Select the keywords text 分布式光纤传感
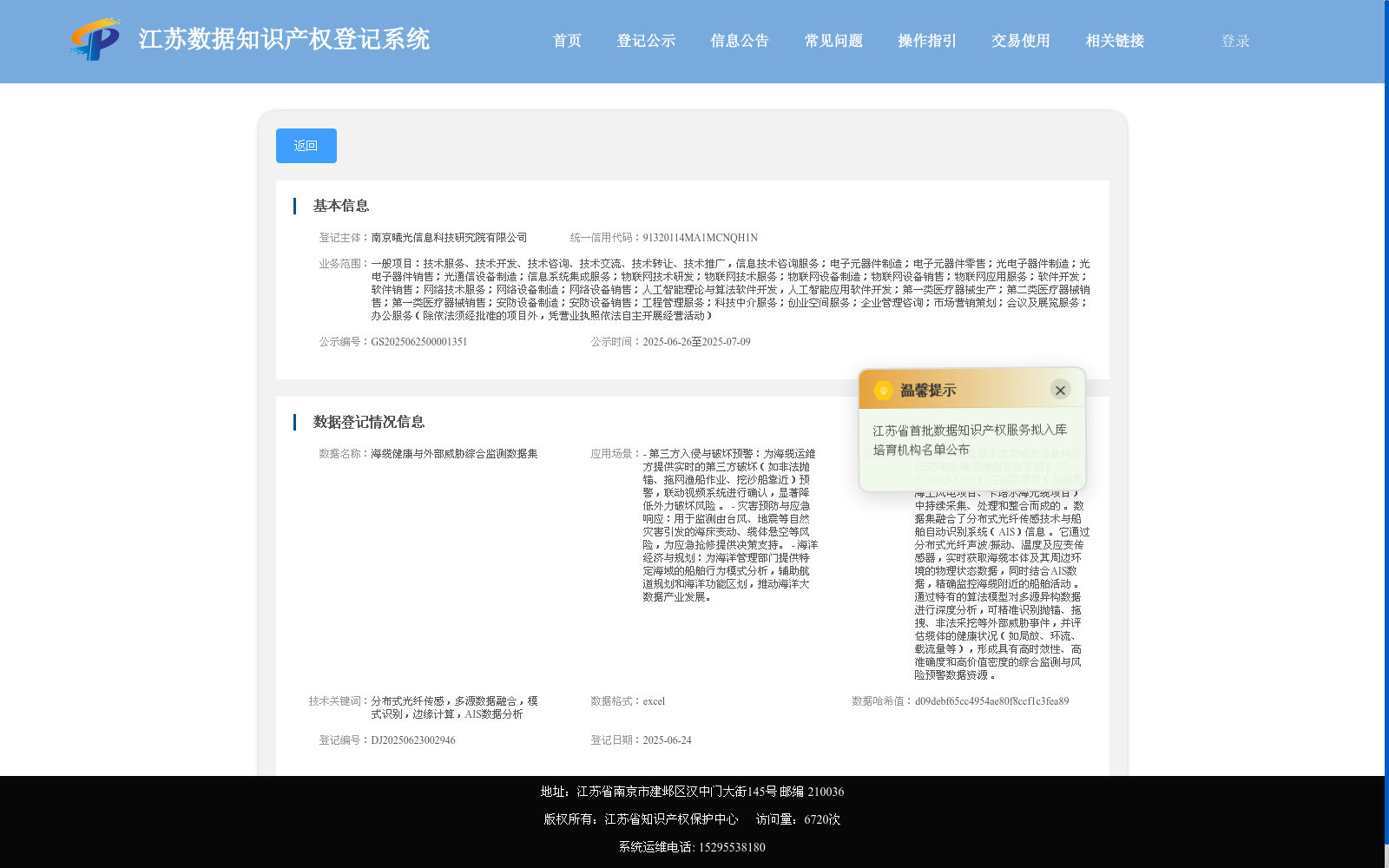1389x868 pixels. pos(407,701)
